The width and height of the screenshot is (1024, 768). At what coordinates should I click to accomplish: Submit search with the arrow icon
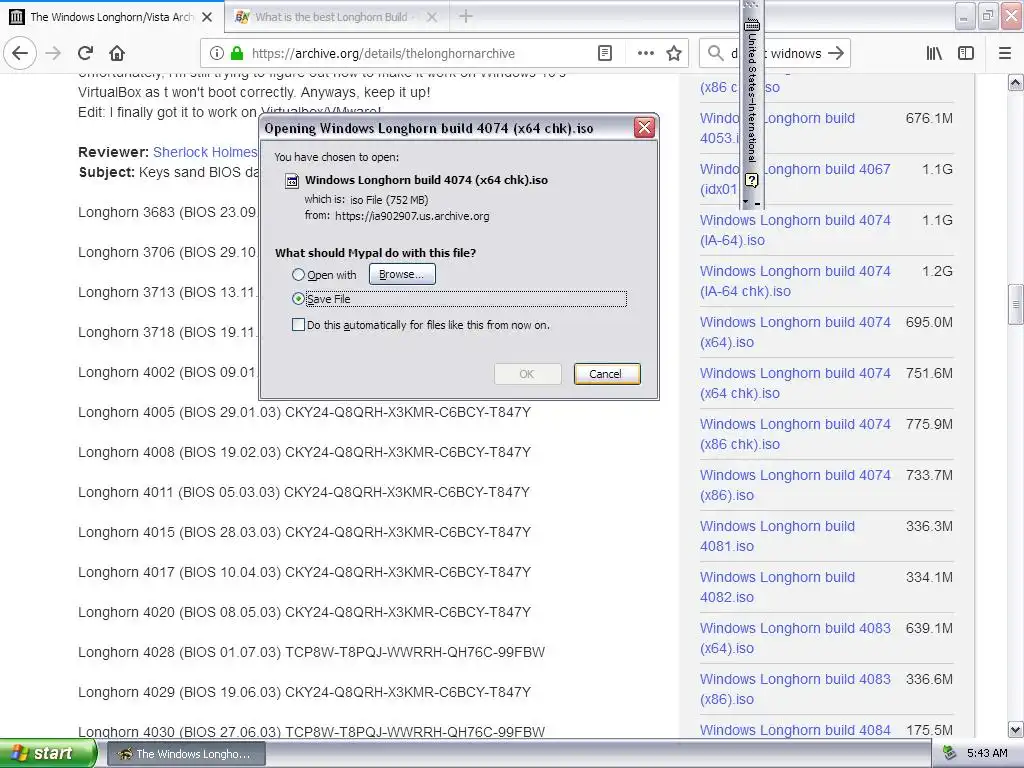(836, 54)
